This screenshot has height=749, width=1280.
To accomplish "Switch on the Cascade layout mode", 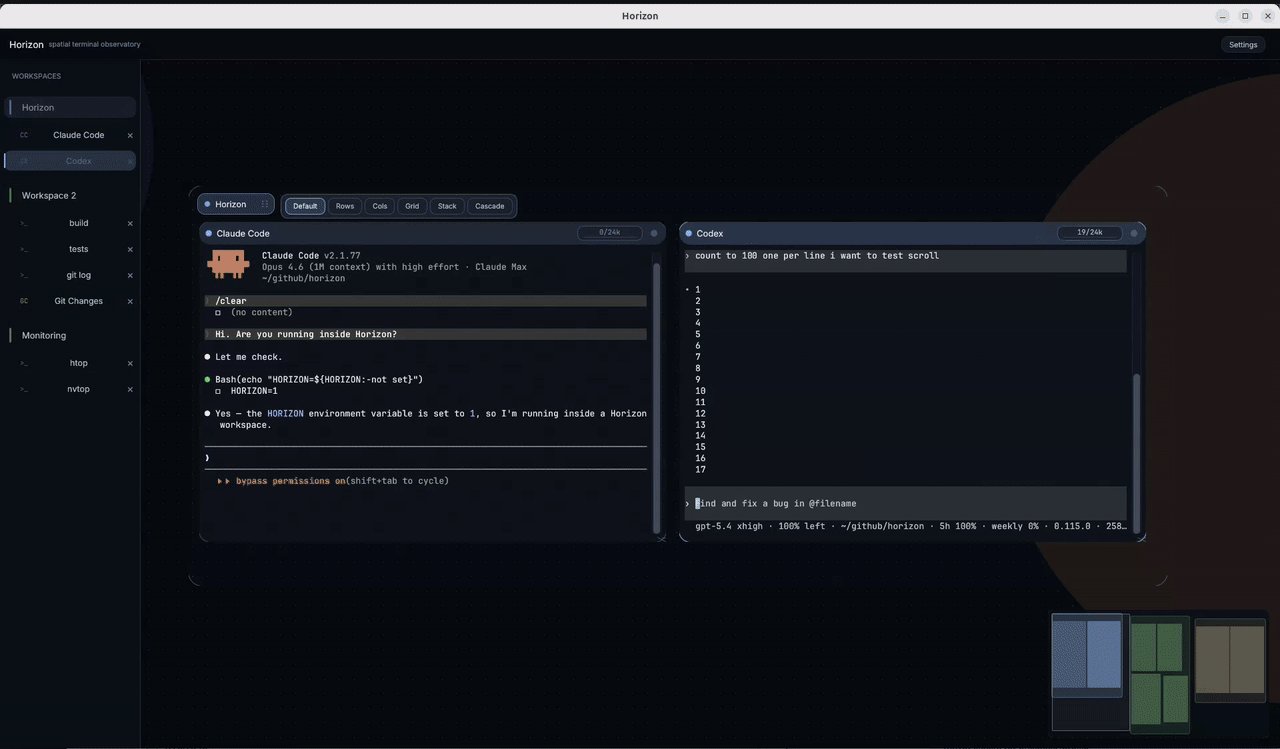I will 489,205.
